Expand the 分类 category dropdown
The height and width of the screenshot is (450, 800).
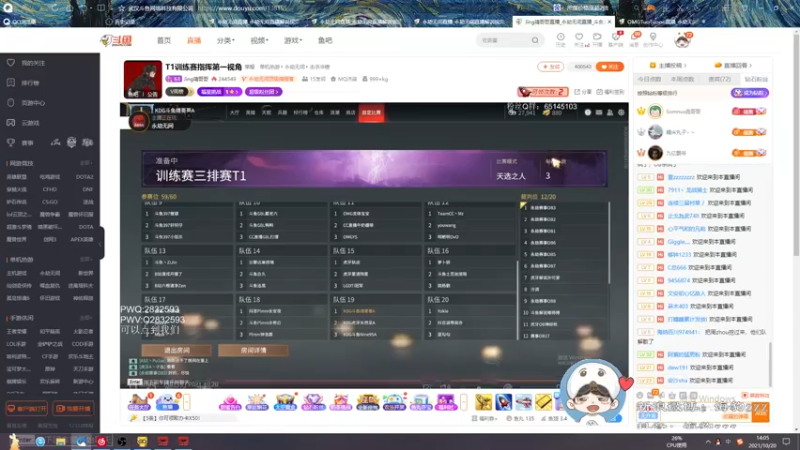pos(225,40)
